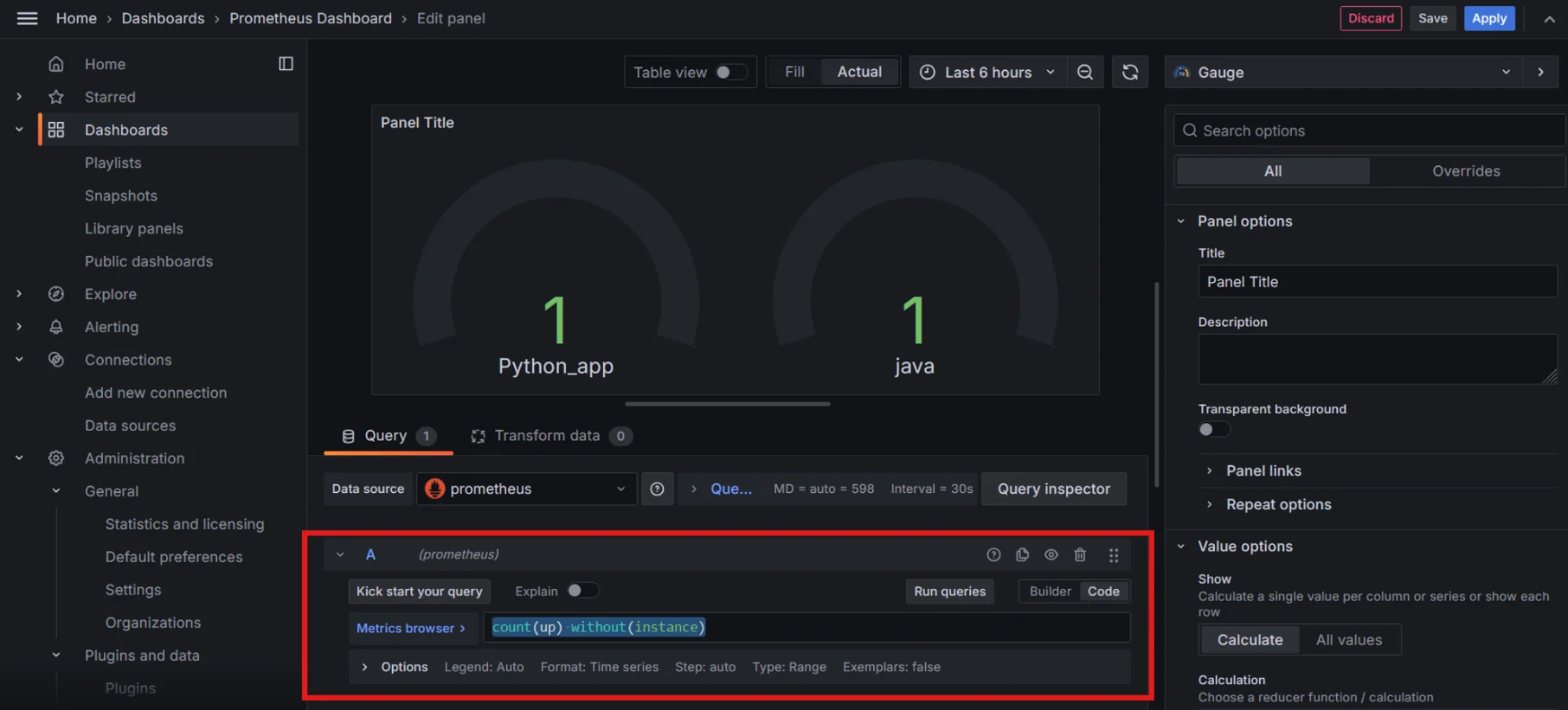
Task: Open Data sources in the sidebar
Action: coord(131,425)
